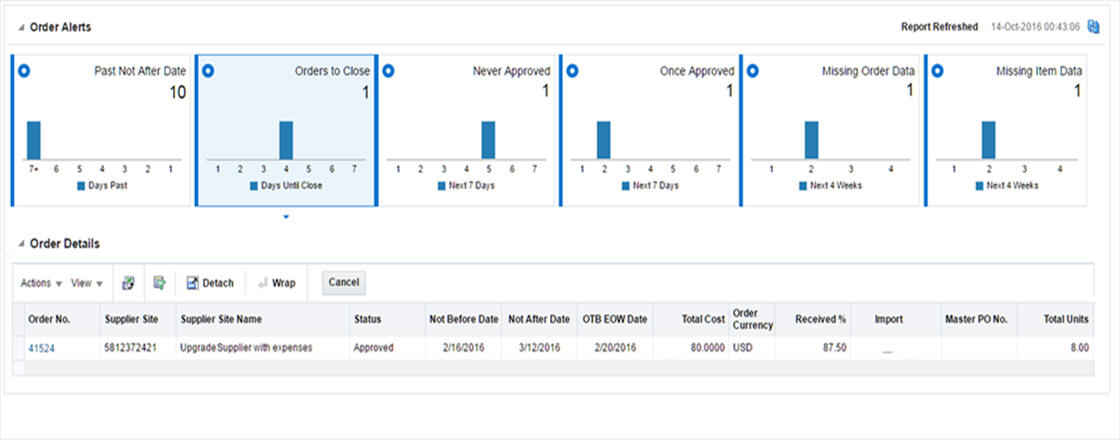Click the OTB EOW Date column header
The height and width of the screenshot is (440, 1120).
pos(615,319)
